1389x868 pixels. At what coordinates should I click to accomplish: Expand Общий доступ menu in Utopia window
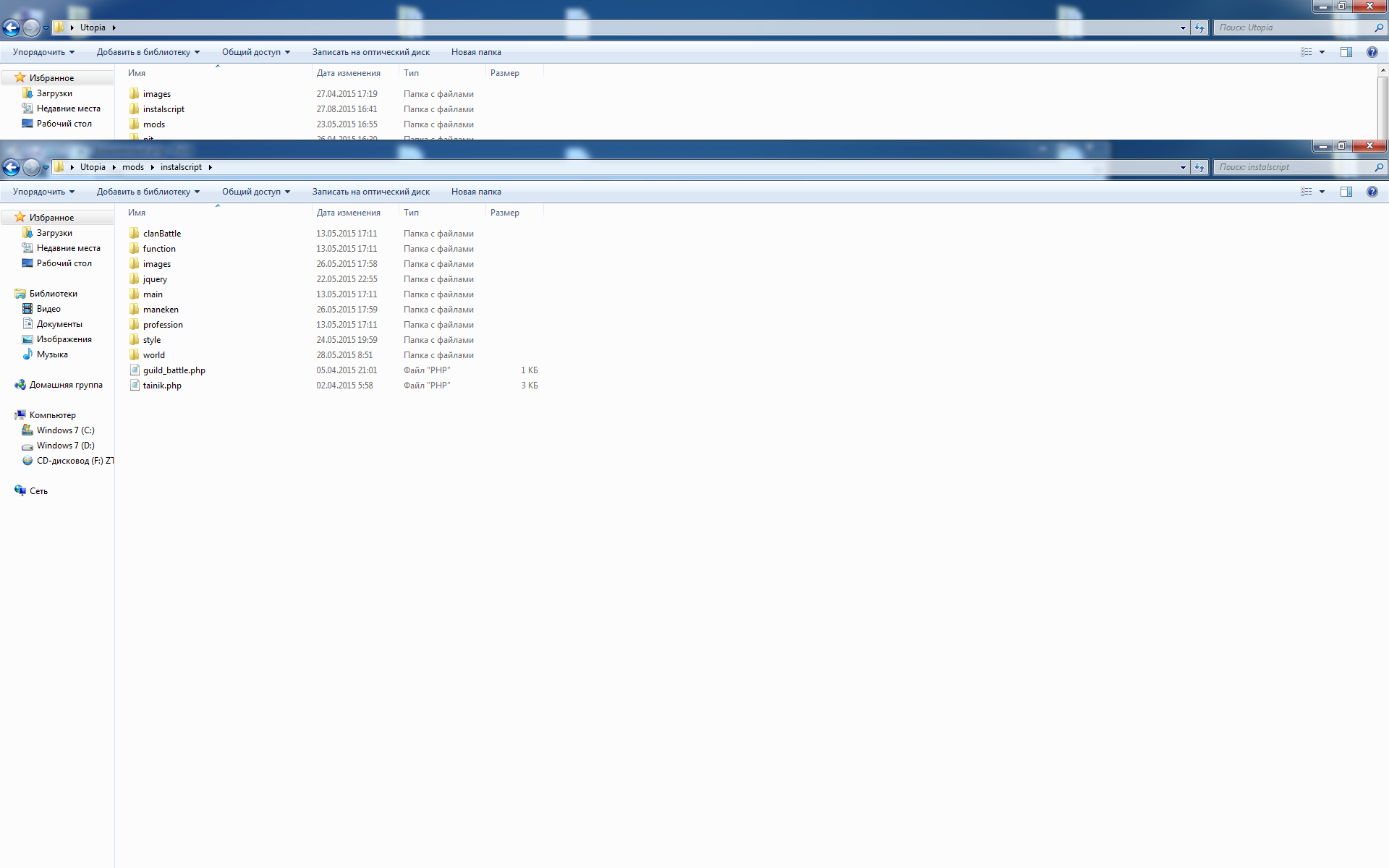(x=256, y=52)
